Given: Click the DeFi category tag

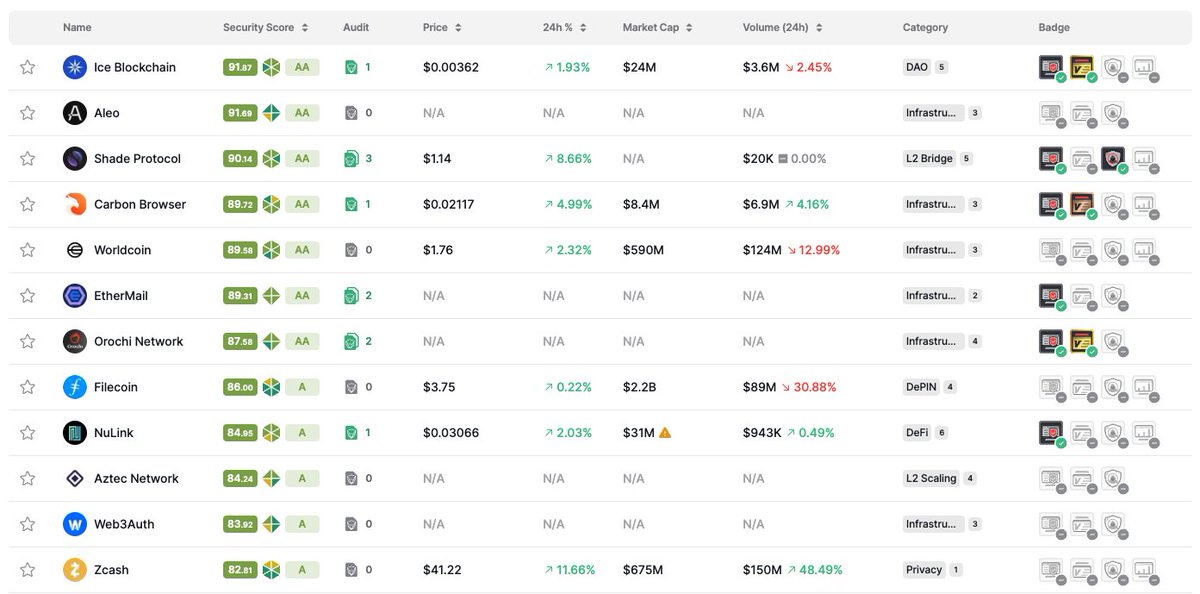Looking at the screenshot, I should pyautogui.click(x=918, y=433).
